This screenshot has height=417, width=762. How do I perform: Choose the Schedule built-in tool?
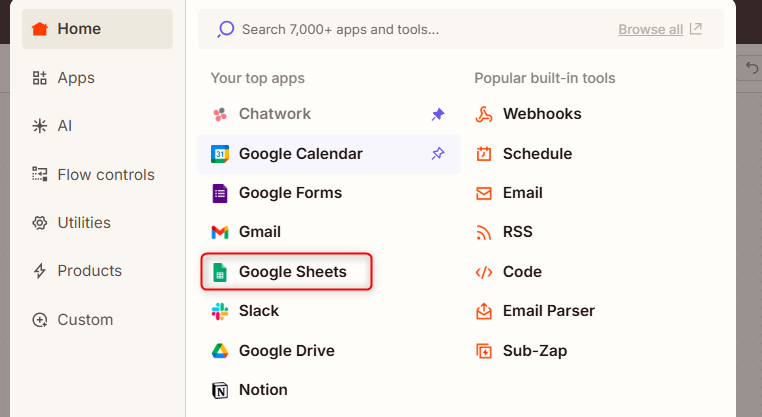[x=537, y=154]
